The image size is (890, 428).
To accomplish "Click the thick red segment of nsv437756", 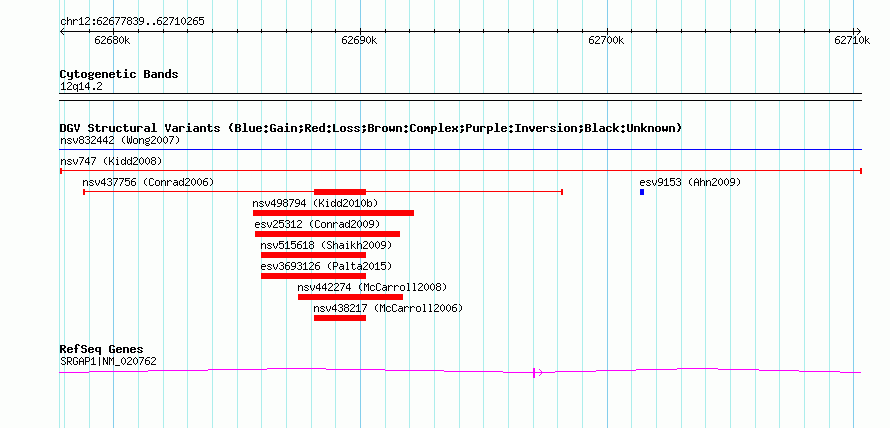I will [340, 192].
